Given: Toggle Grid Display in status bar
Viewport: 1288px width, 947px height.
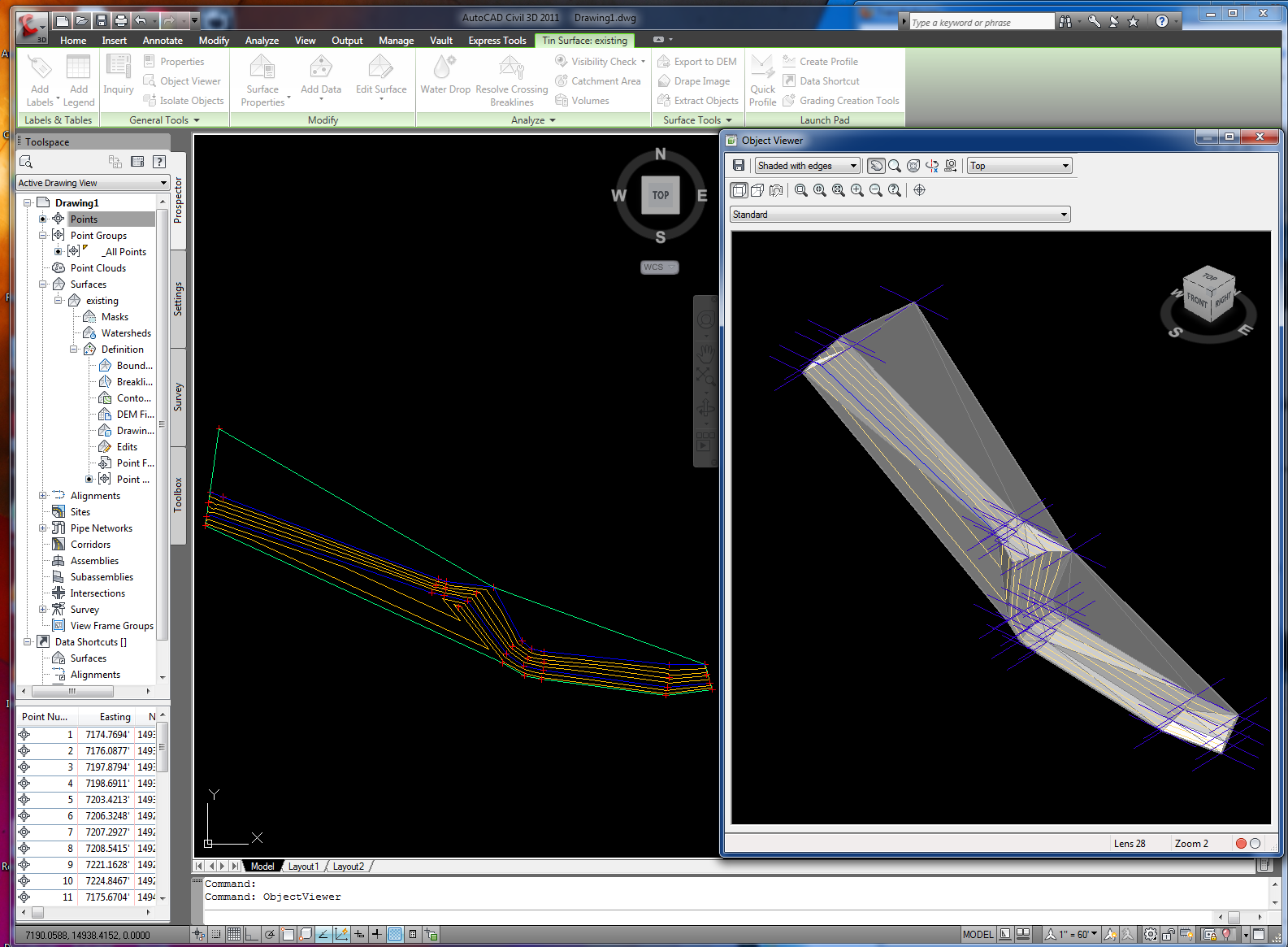Looking at the screenshot, I should 234,935.
